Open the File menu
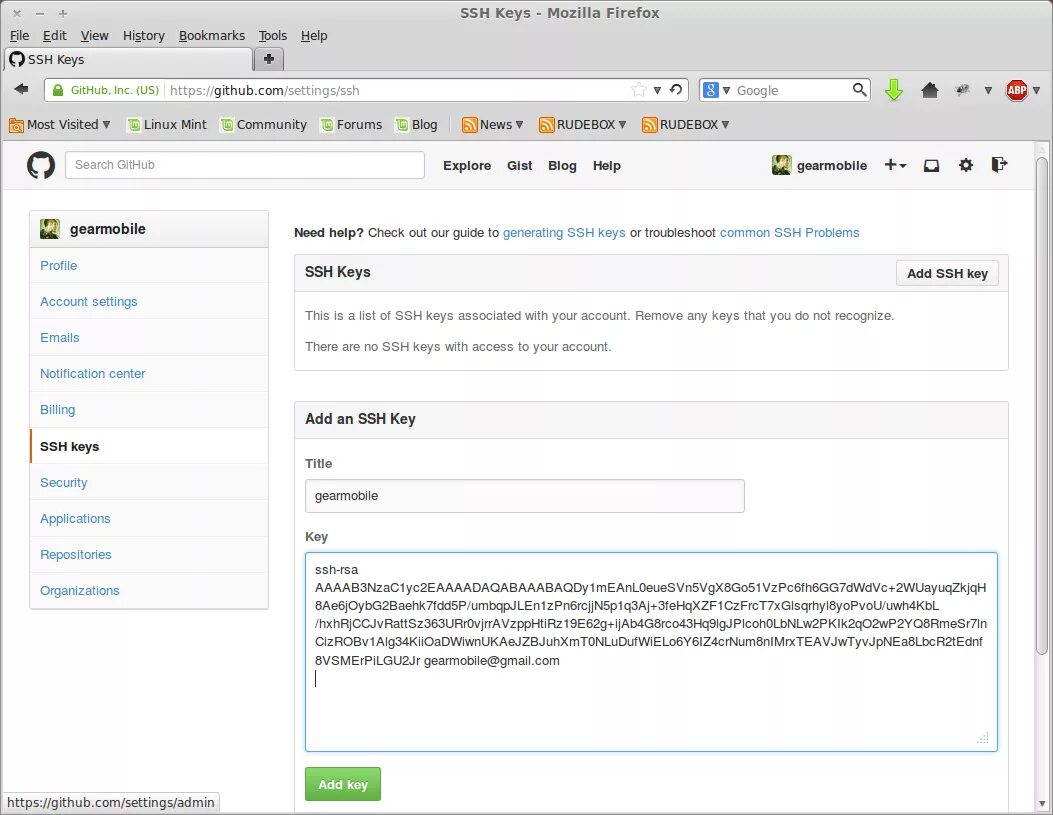The width and height of the screenshot is (1053, 815). pos(19,36)
